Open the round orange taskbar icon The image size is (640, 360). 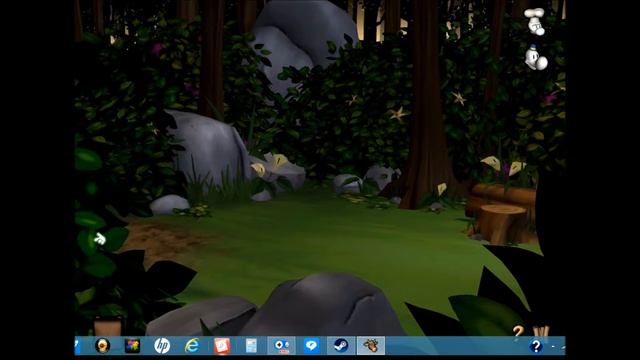tap(102, 346)
